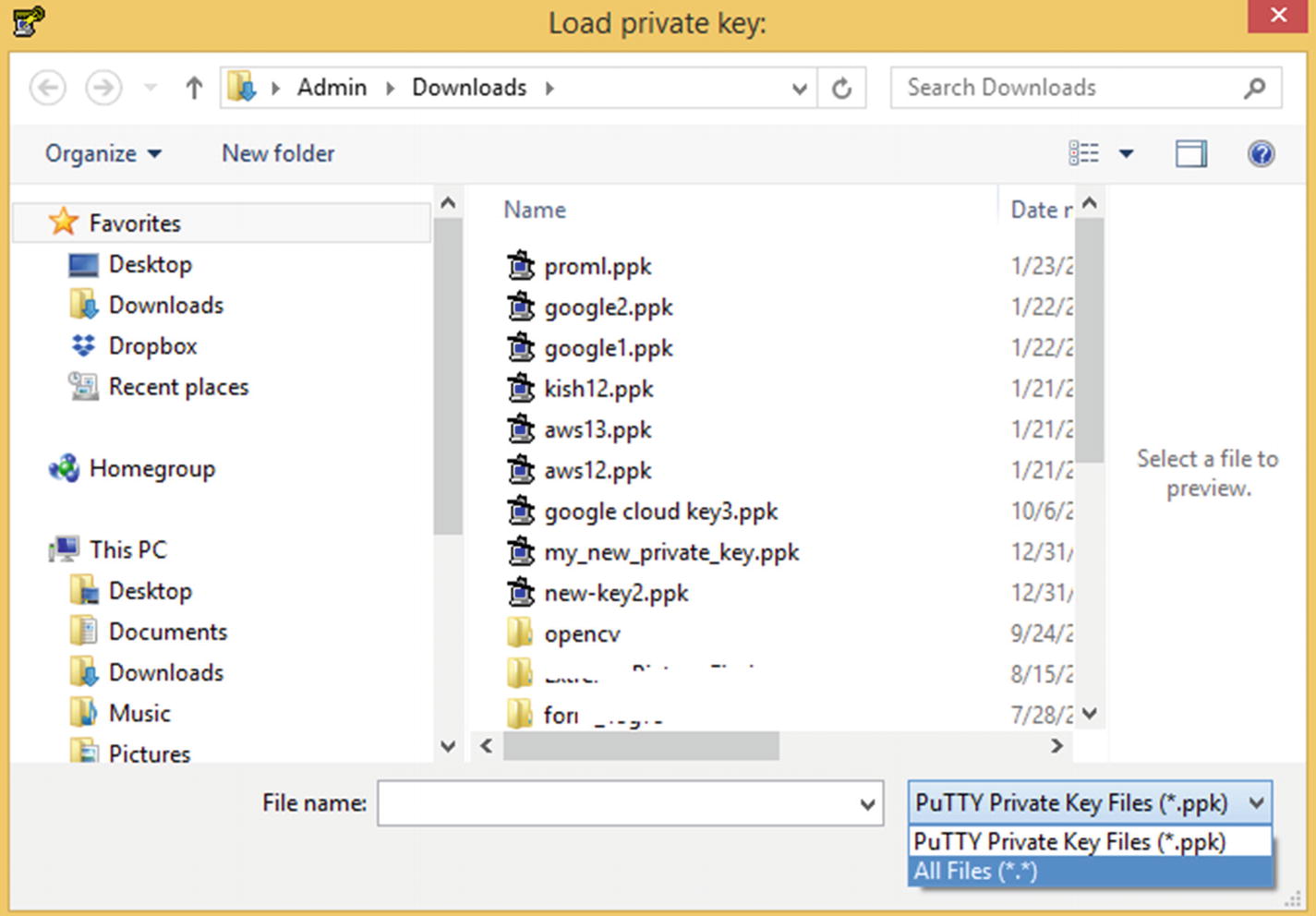This screenshot has height=916, width=1316.
Task: Click the new-key2.ppk key file icon
Action: click(x=521, y=592)
